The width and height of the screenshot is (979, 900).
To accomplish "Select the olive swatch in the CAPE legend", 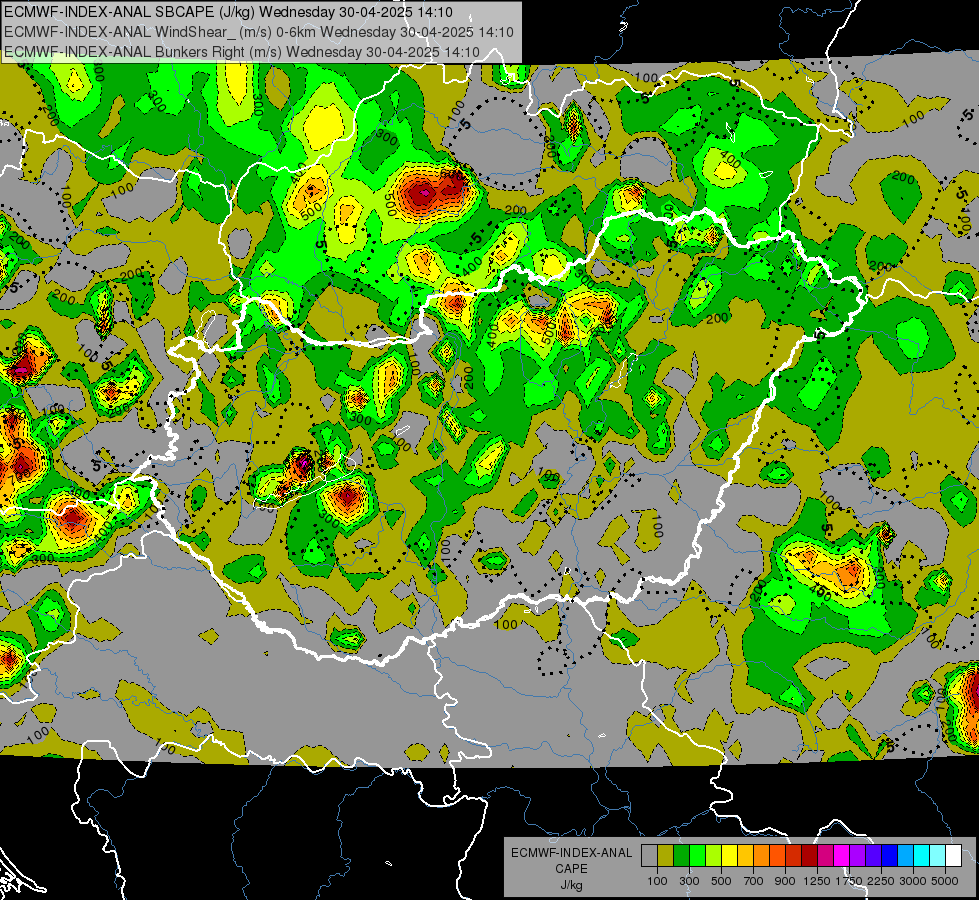I will [666, 856].
